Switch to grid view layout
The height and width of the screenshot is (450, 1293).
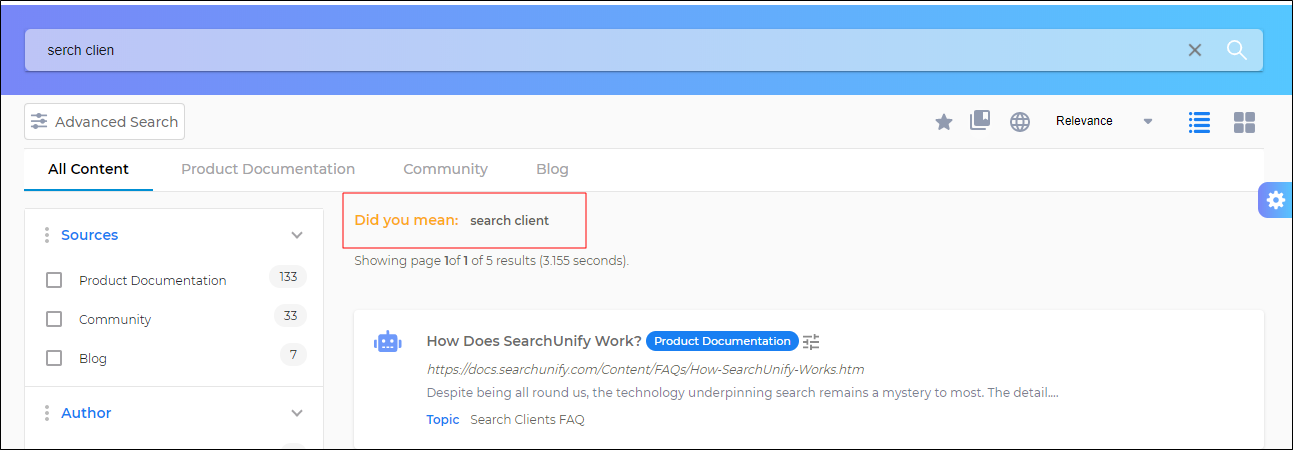(x=1244, y=122)
